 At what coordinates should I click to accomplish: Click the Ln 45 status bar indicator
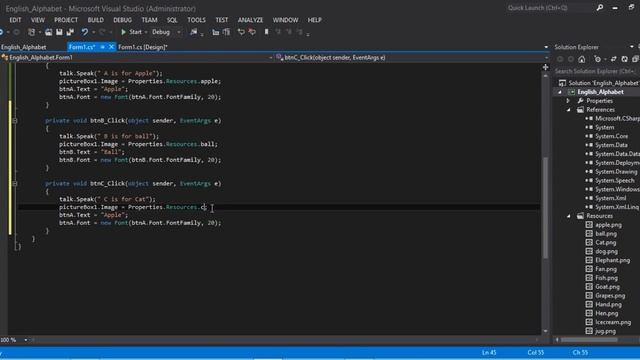coord(489,352)
